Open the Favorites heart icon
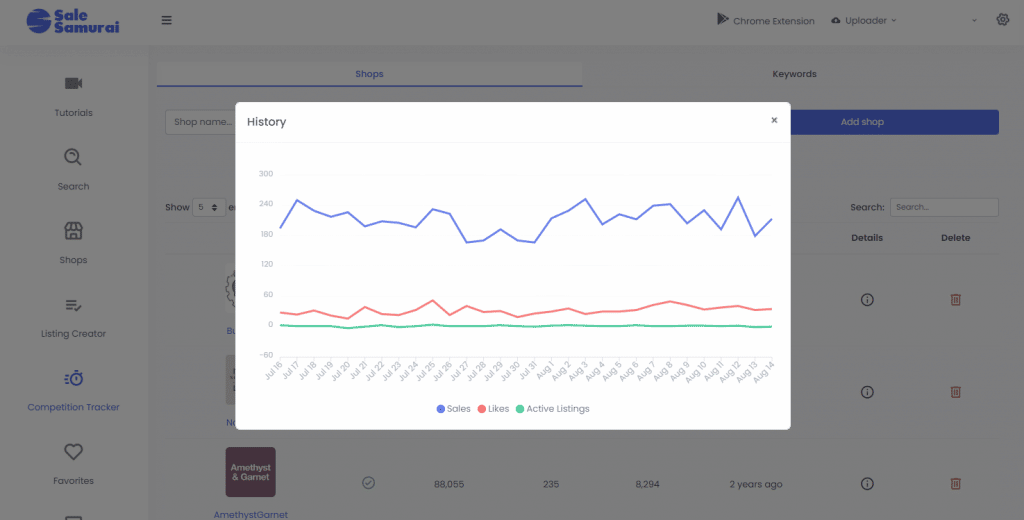 73,451
